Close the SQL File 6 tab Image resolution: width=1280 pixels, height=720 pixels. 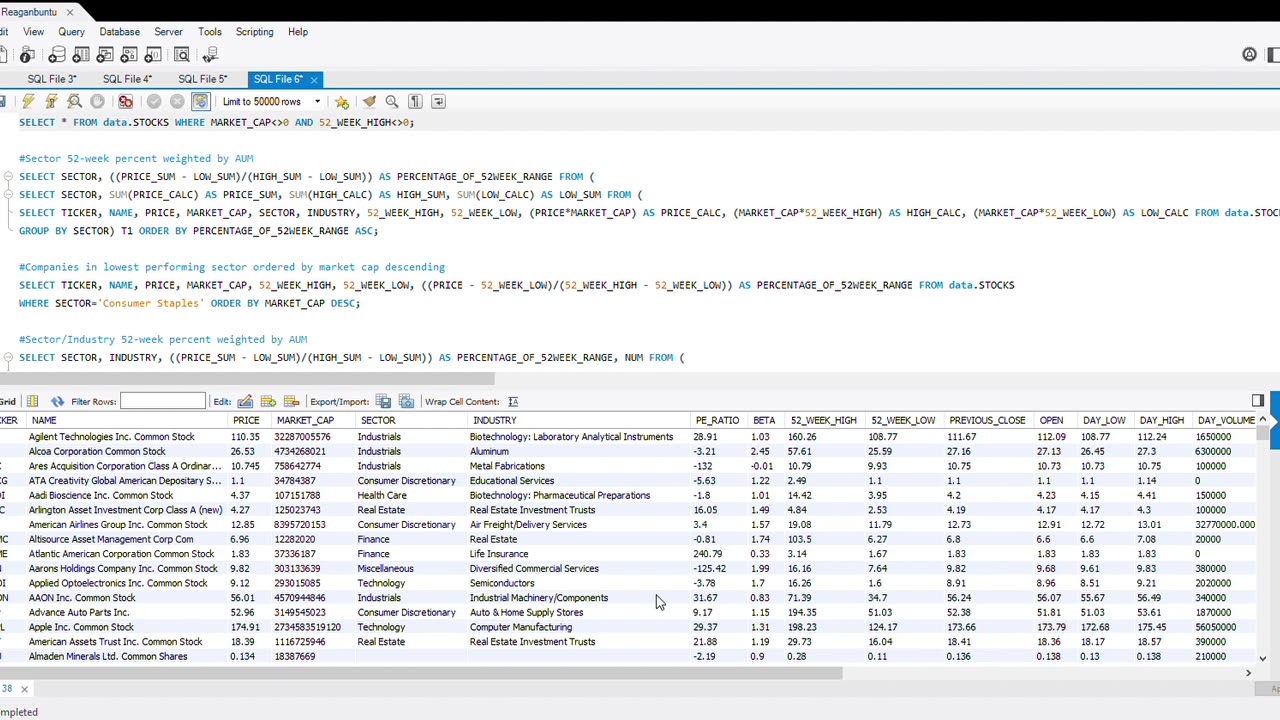coord(314,79)
